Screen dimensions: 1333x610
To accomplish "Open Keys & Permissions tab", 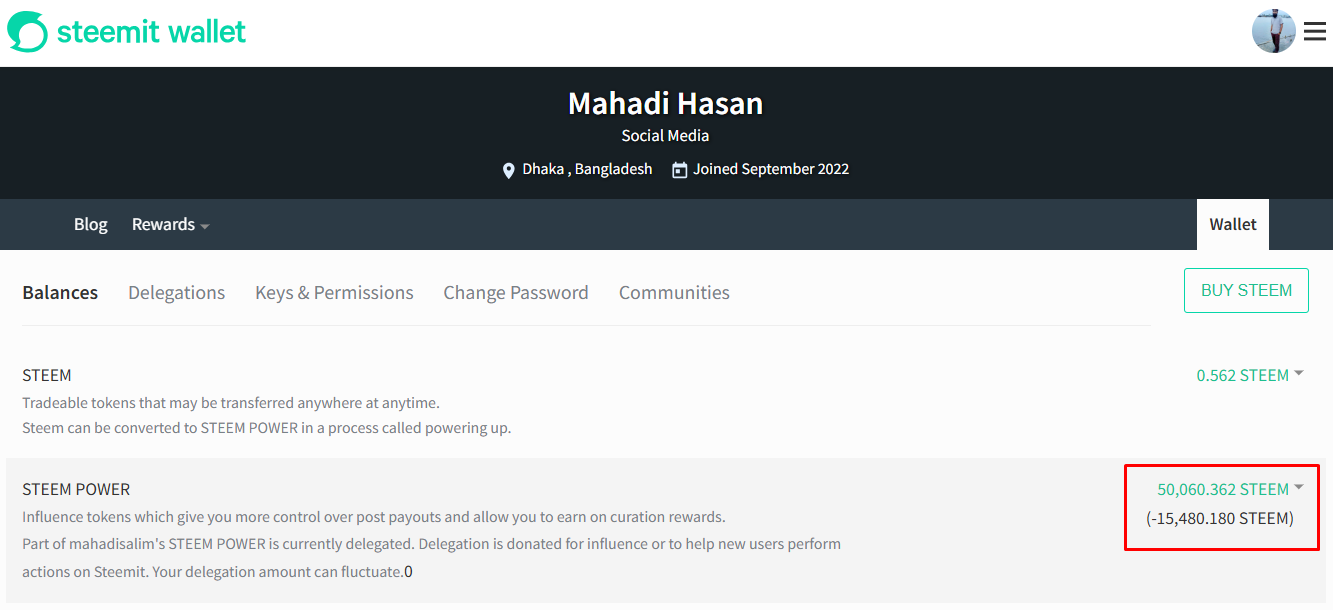I will pos(334,293).
